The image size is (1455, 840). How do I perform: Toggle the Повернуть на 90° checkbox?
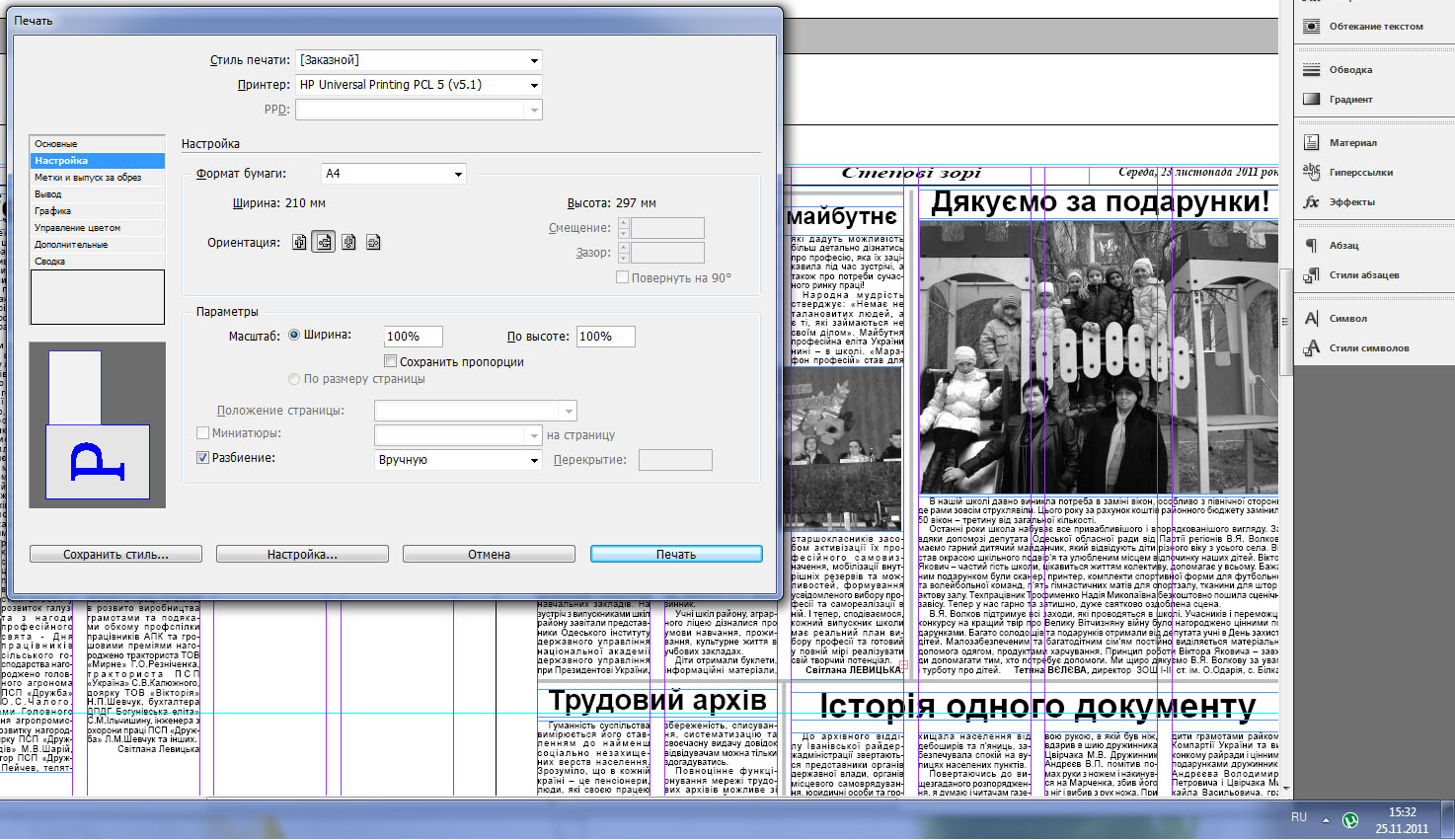[x=622, y=277]
